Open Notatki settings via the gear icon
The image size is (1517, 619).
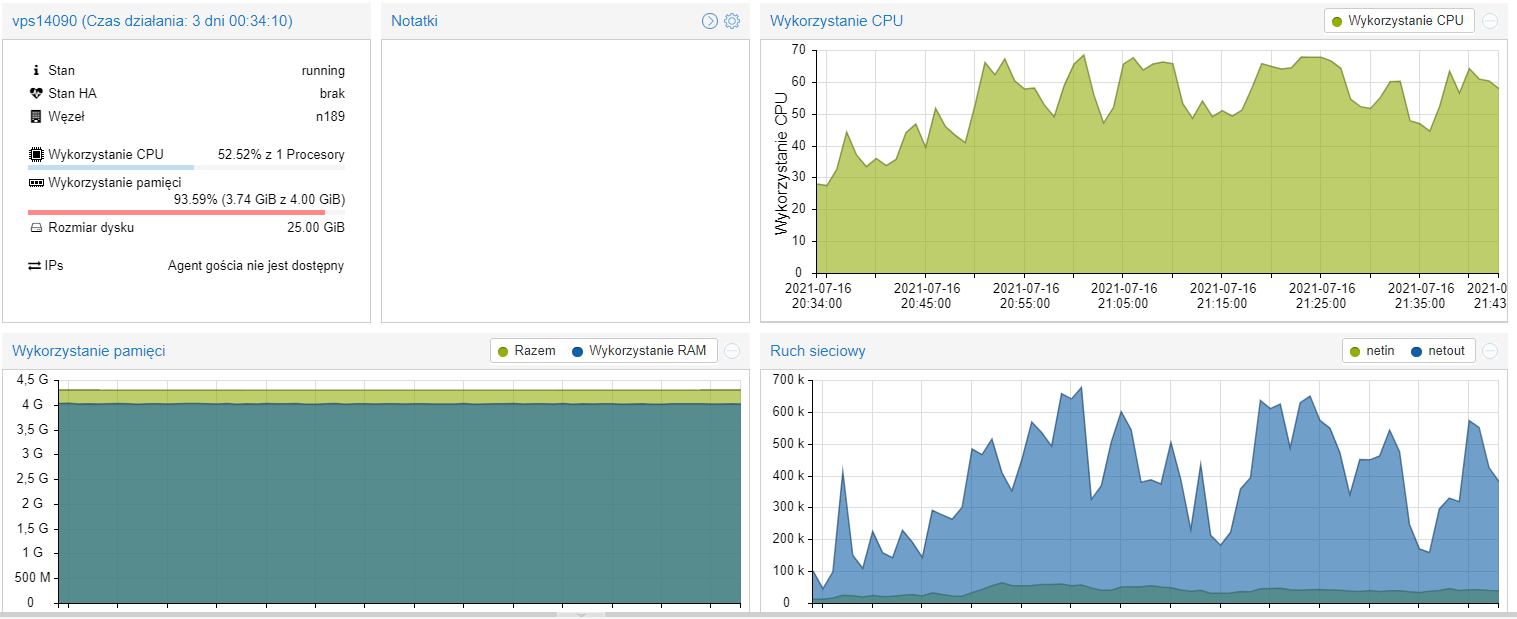click(732, 21)
